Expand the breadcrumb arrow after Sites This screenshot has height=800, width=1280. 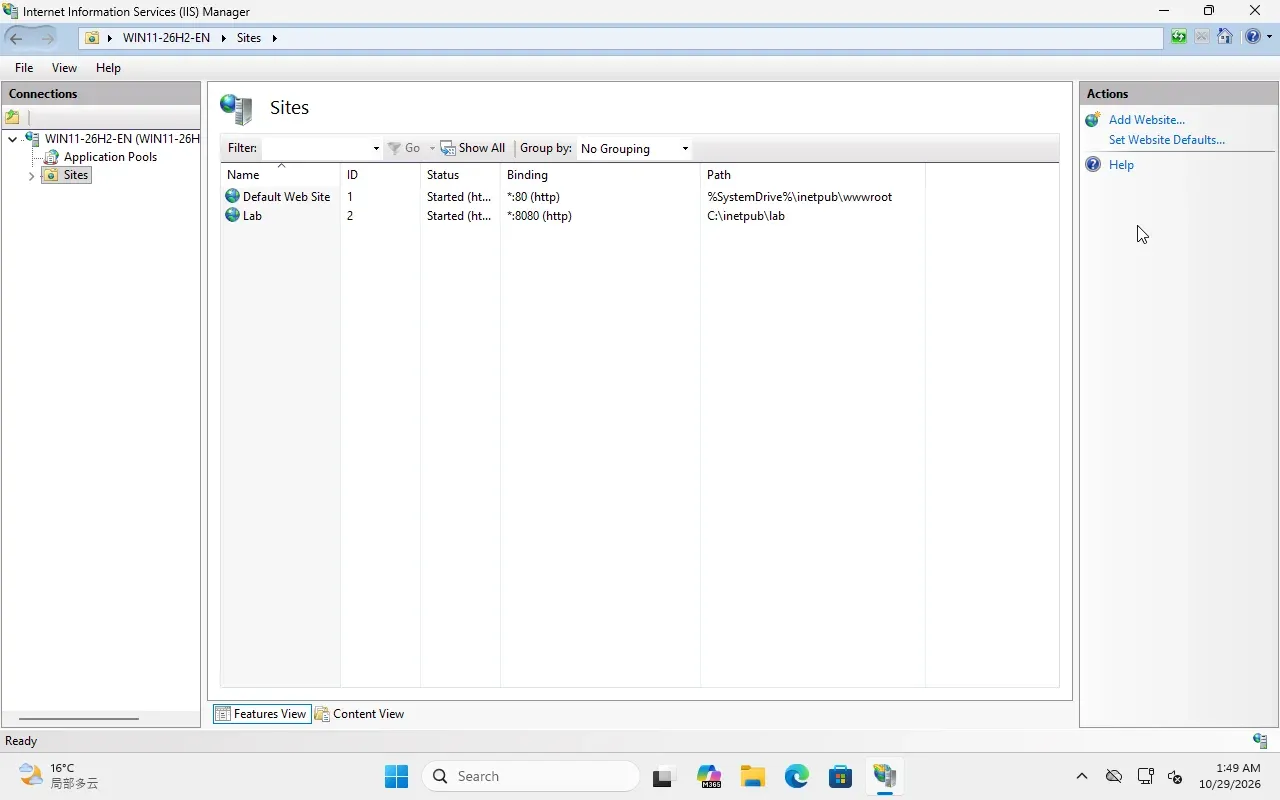click(x=274, y=38)
